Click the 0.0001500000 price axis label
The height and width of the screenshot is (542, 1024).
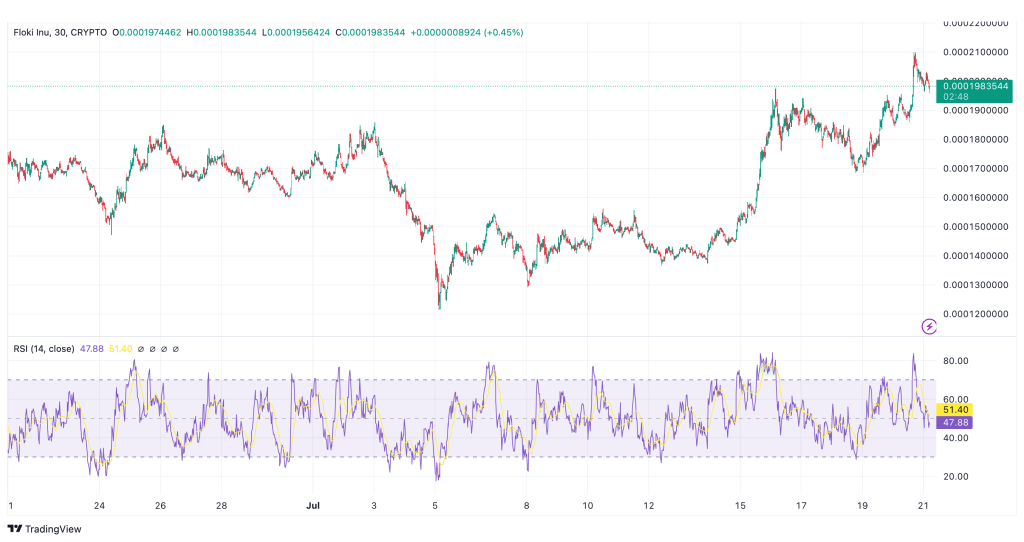coord(976,227)
